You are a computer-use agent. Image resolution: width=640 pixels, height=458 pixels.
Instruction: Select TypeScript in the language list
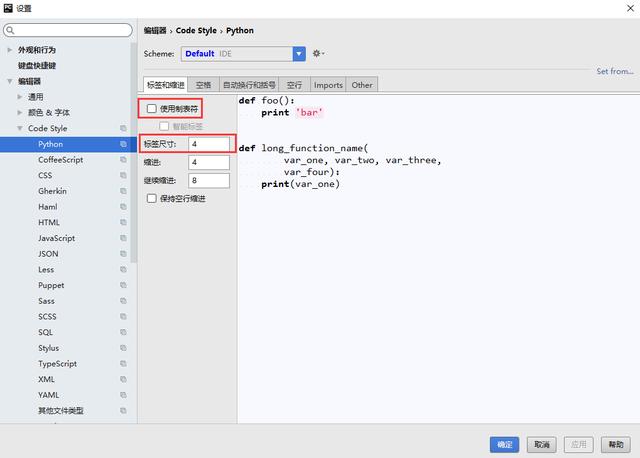[57, 364]
